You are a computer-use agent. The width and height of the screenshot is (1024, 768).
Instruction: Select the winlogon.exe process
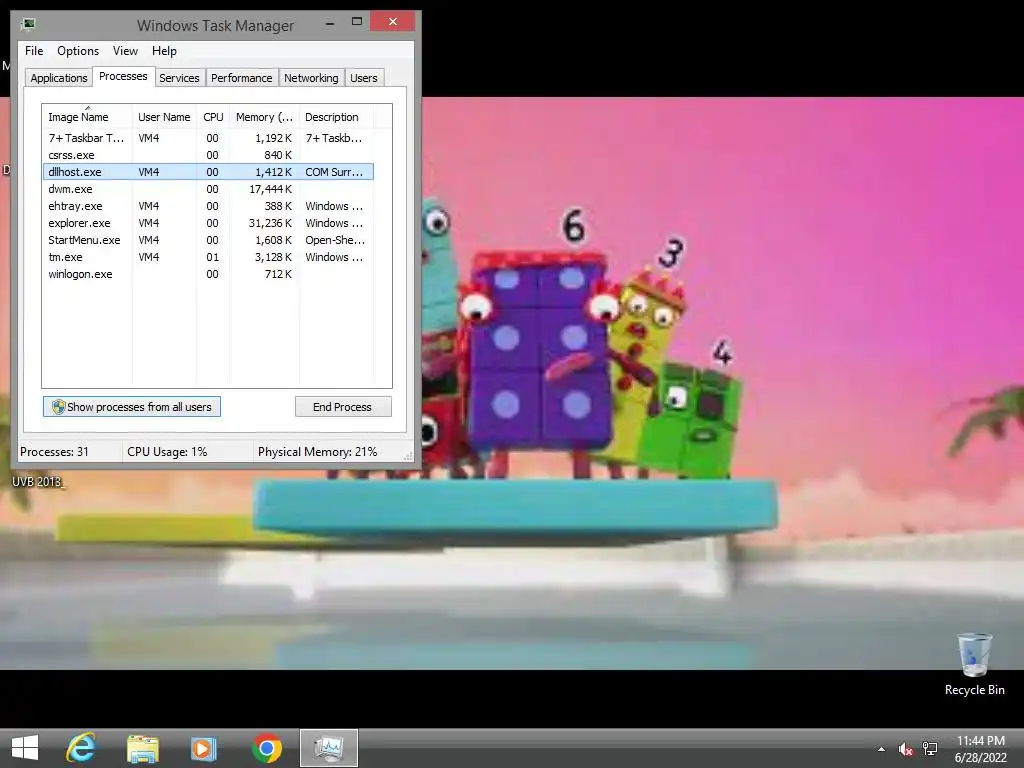[x=208, y=274]
